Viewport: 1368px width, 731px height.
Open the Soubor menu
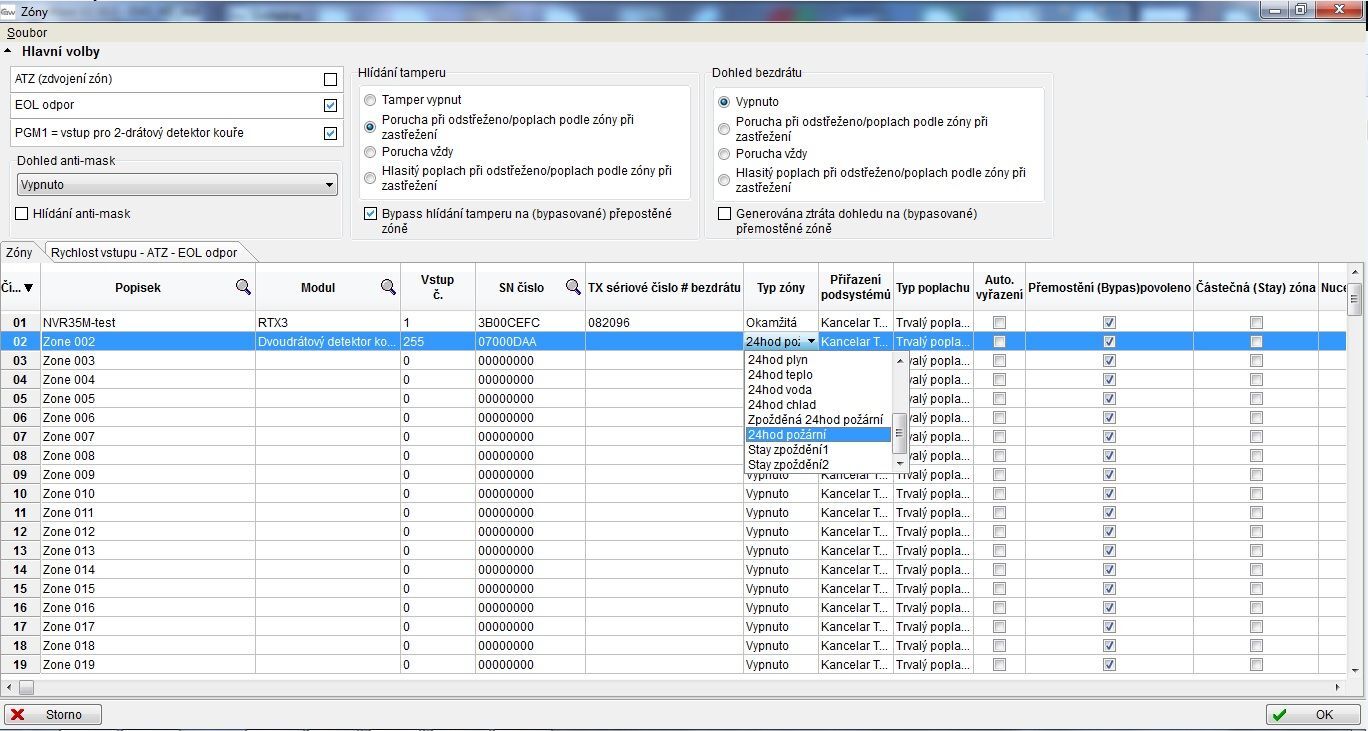click(x=27, y=33)
